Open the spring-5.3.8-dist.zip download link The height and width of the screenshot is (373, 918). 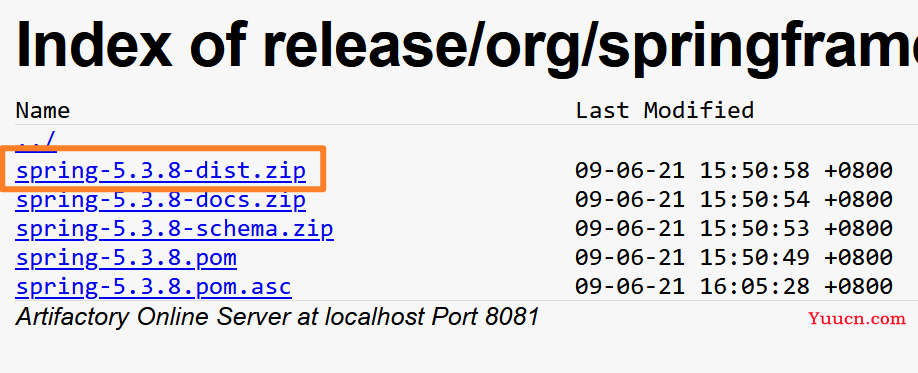(x=160, y=170)
